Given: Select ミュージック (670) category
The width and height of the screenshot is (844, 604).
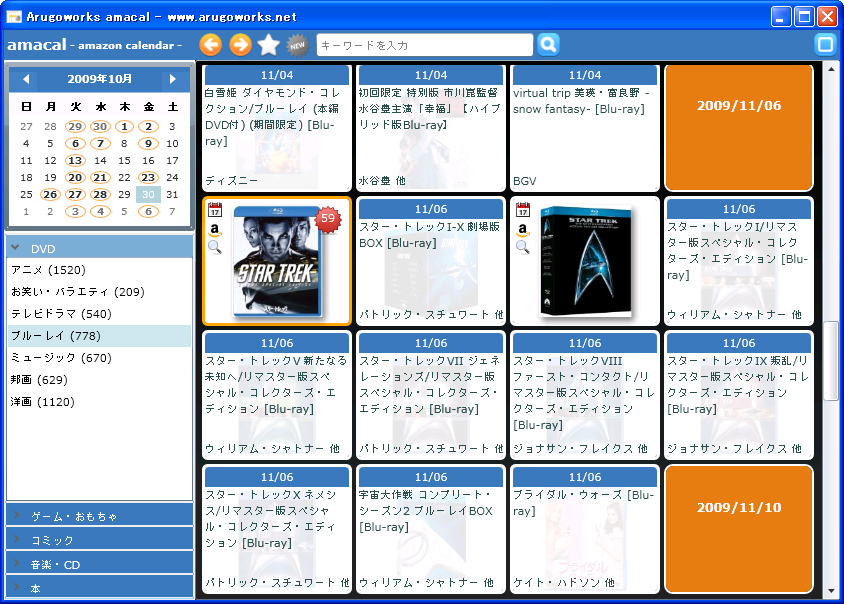Looking at the screenshot, I should 100,358.
